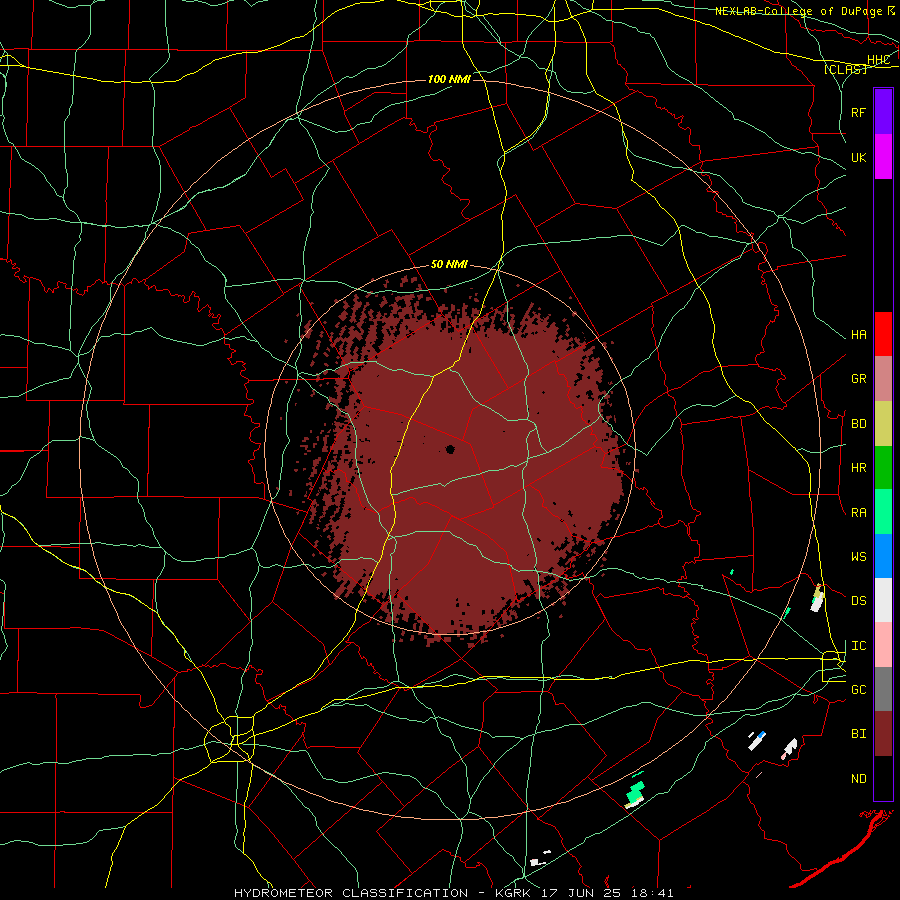
Task: Click the GC legend label
Action: (858, 689)
